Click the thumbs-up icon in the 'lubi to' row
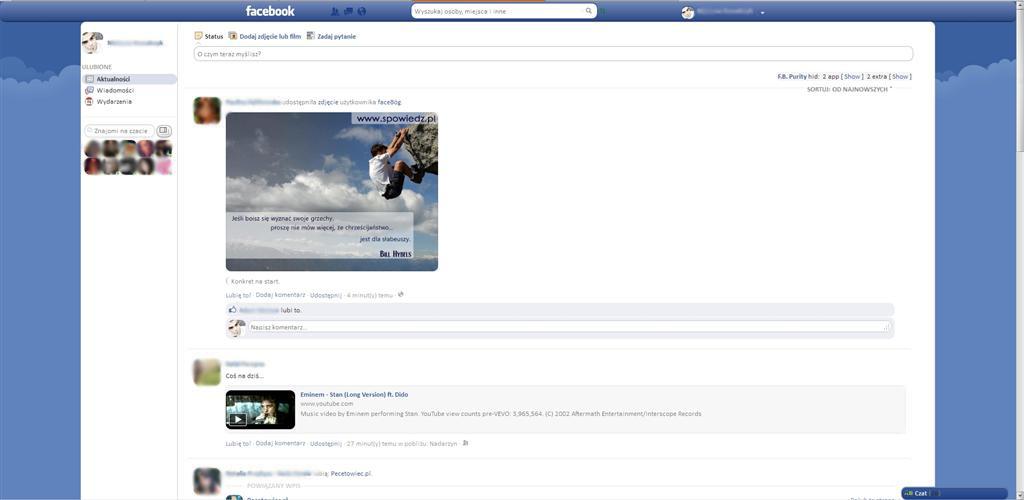Screen dimensions: 1024x500 (232, 310)
